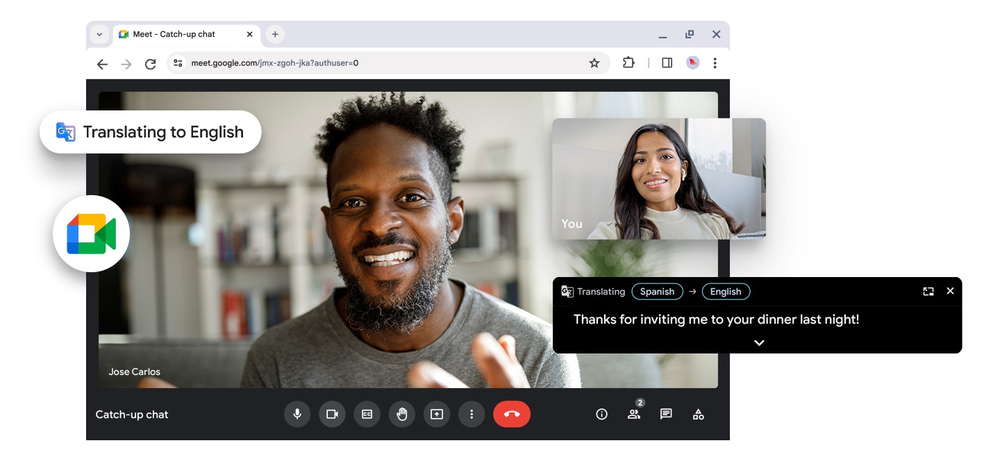Toggle closed captions button
The image size is (1000, 459).
pyautogui.click(x=367, y=414)
